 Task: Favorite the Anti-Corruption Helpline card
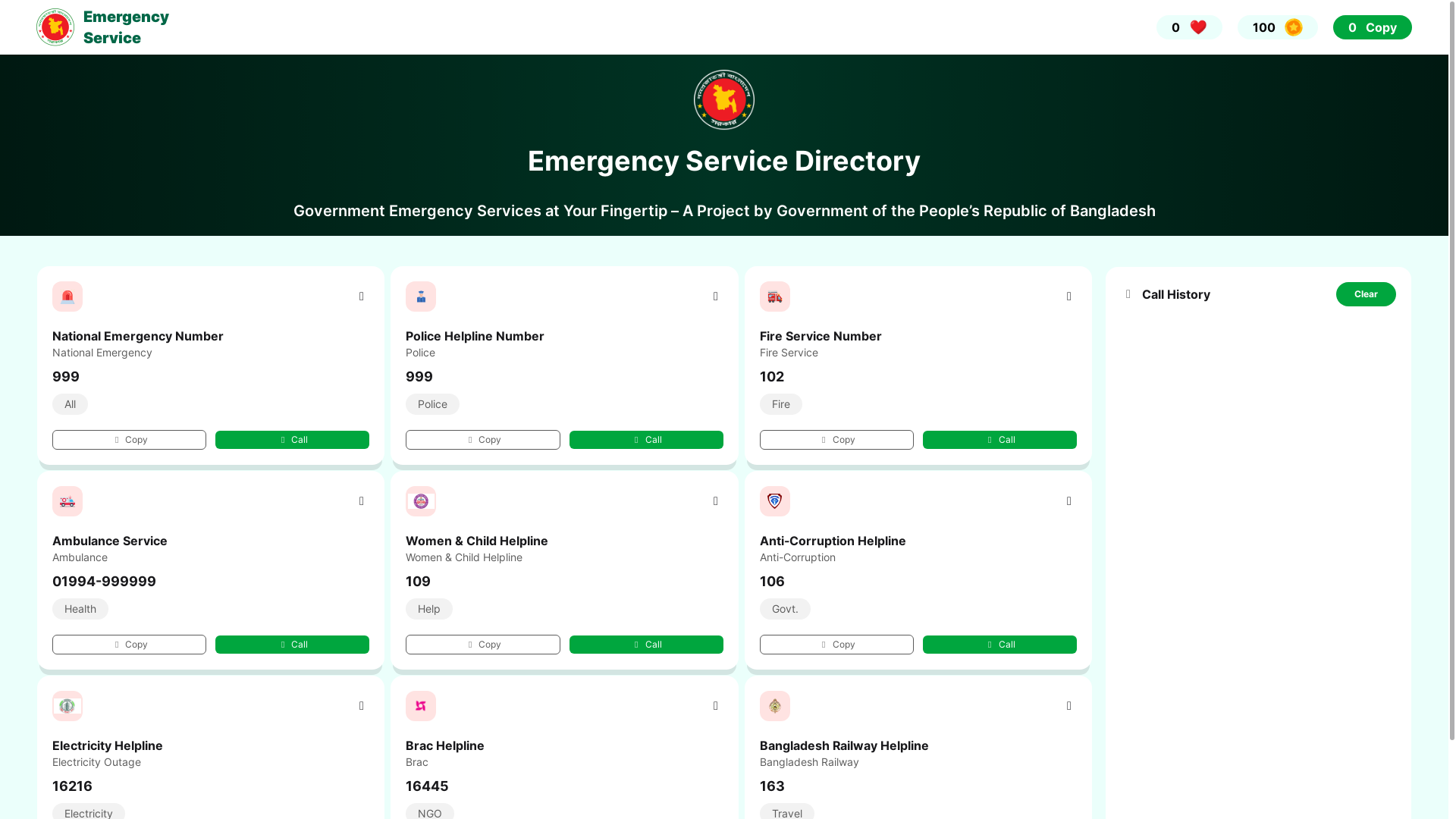click(1069, 501)
